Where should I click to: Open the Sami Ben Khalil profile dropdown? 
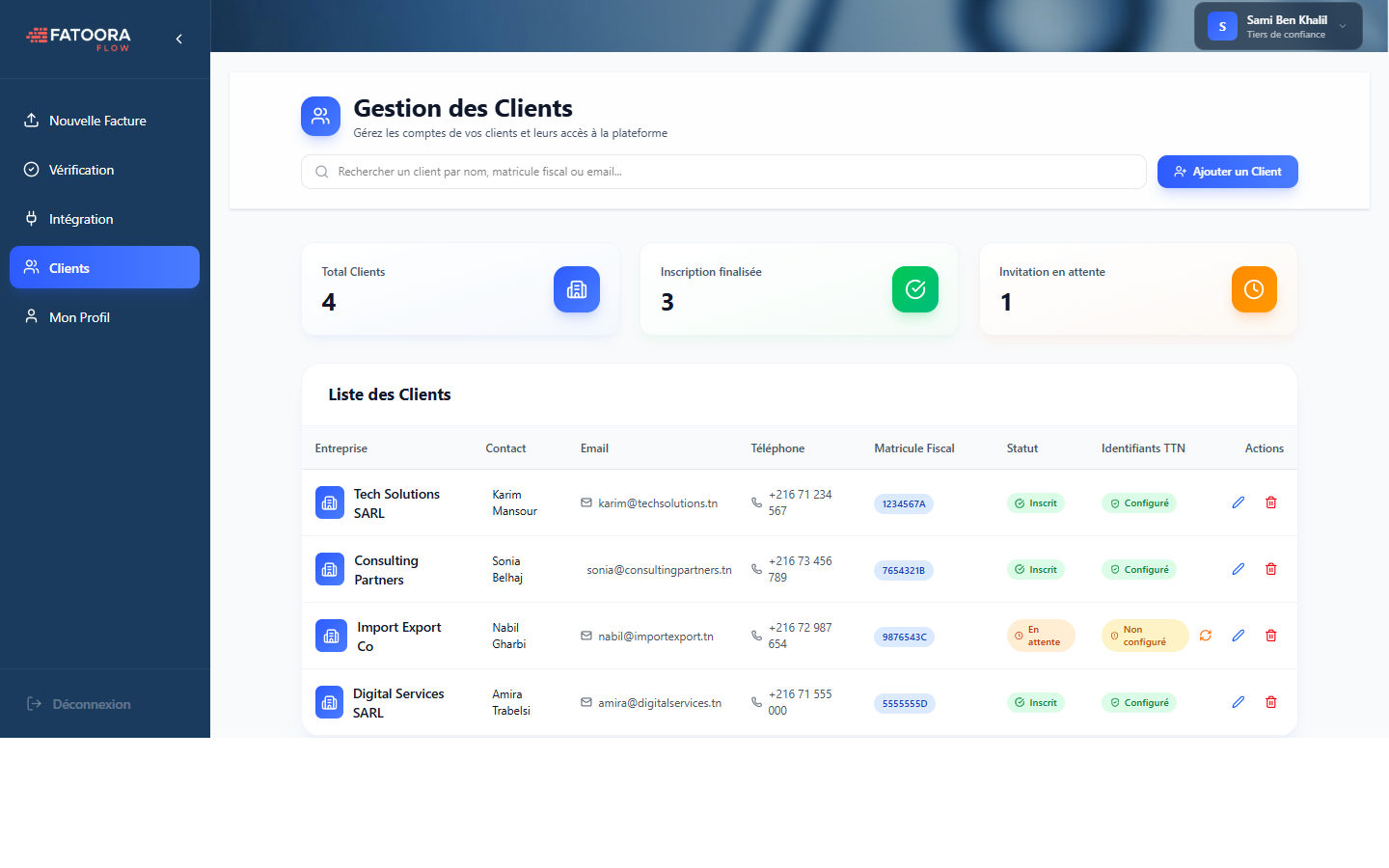[1277, 26]
